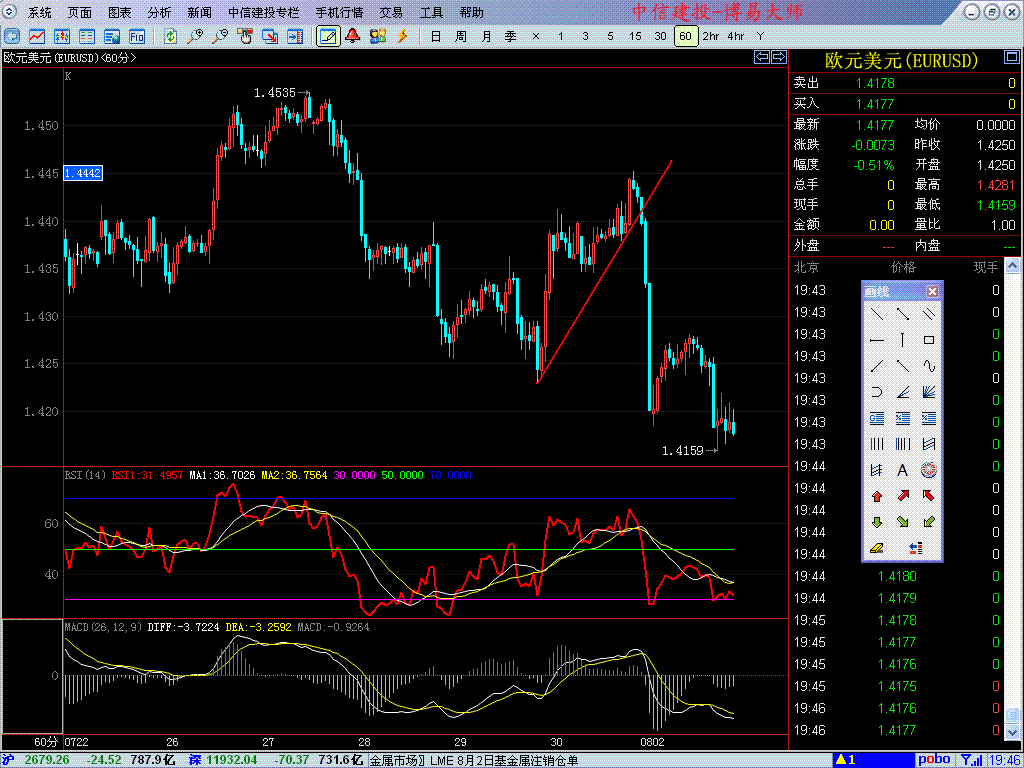Image resolution: width=1024 pixels, height=768 pixels.
Task: Select the red up-right arrow marker
Action: 903,496
